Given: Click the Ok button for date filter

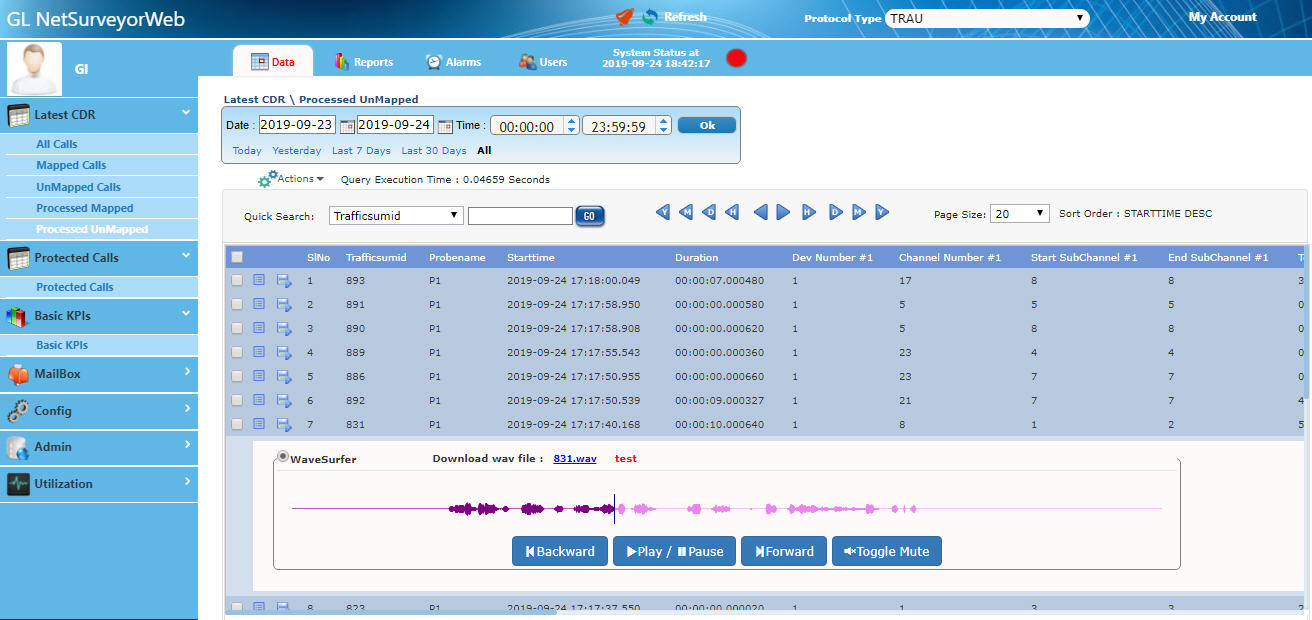Looking at the screenshot, I should click(x=707, y=126).
